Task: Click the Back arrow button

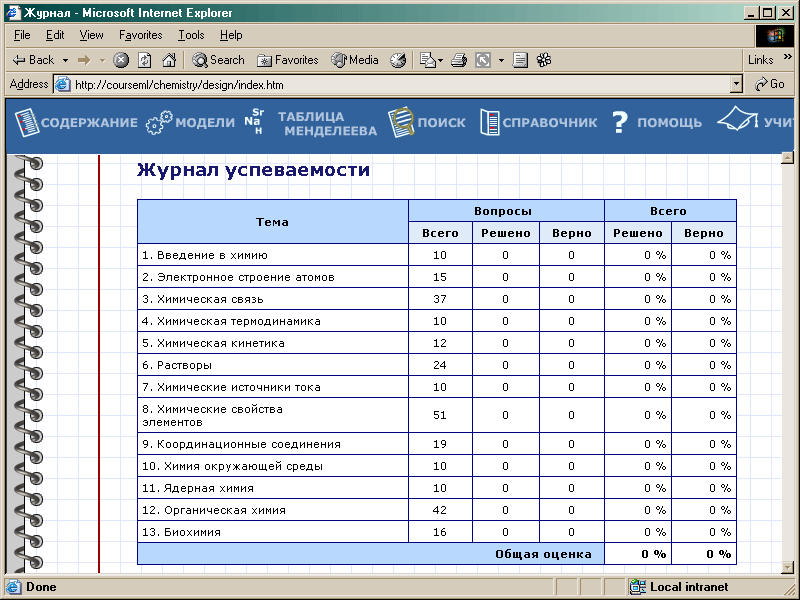Action: coord(33,60)
